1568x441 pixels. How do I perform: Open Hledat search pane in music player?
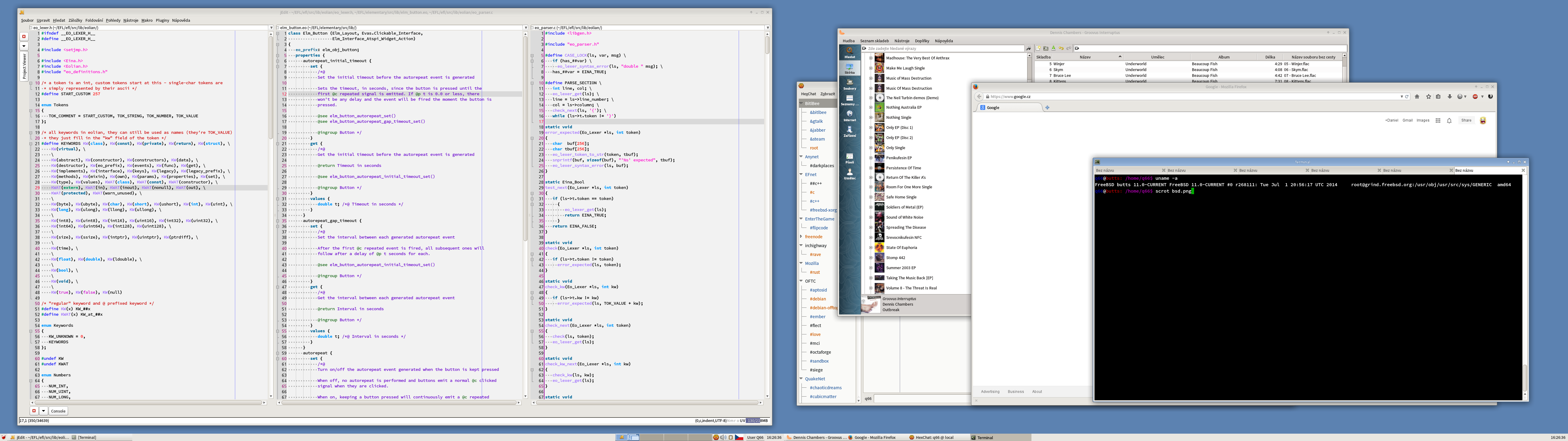tap(849, 52)
